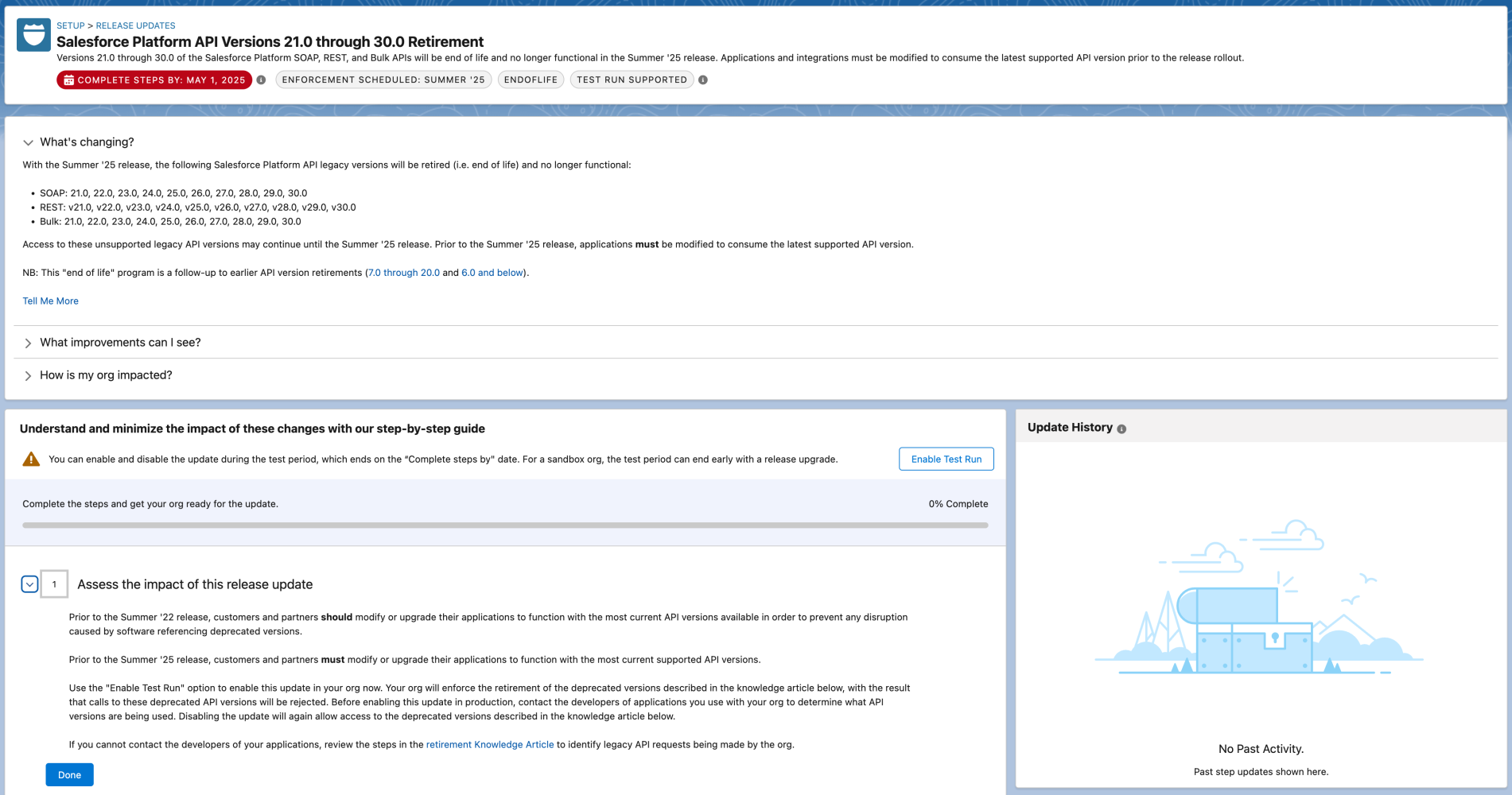Open the retirement Knowledge Article link
The width and height of the screenshot is (1512, 795).
(489, 744)
